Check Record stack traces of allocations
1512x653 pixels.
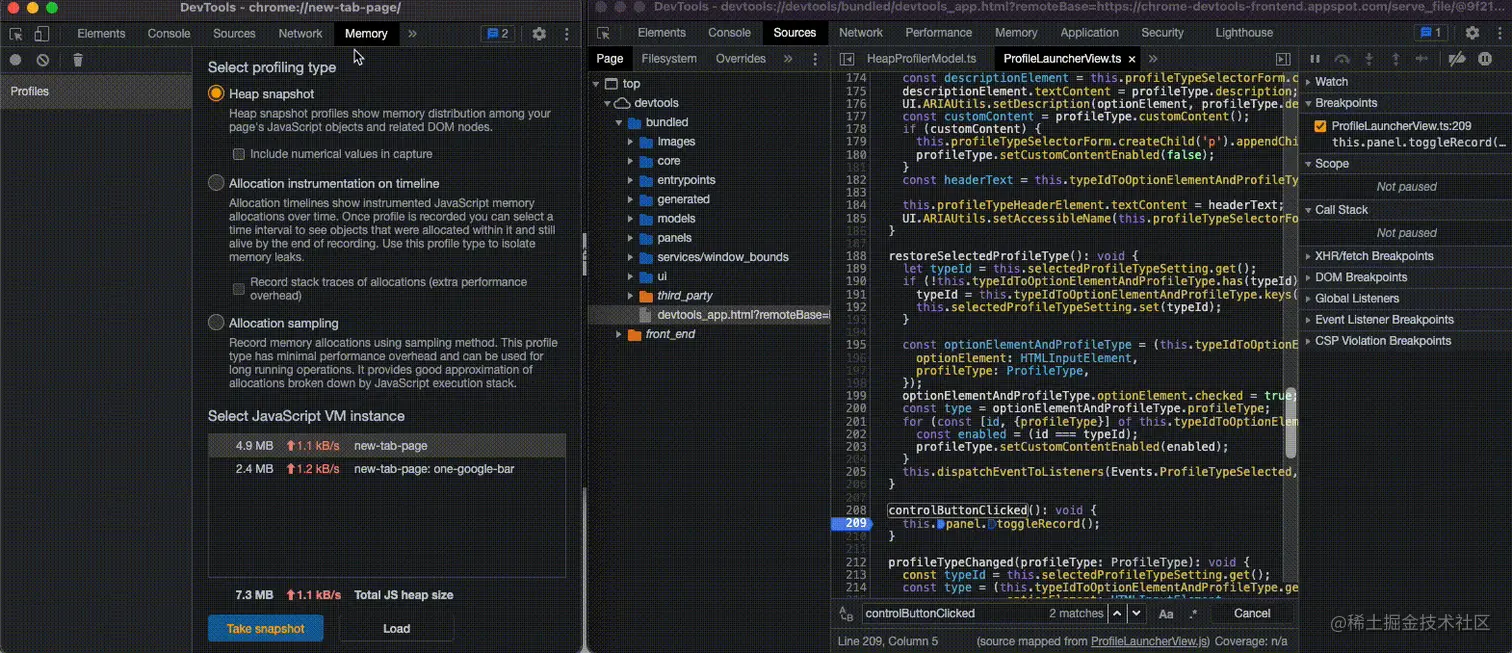(239, 289)
